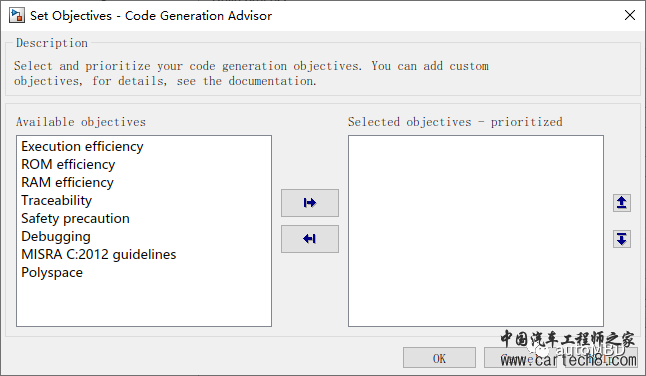Click inside the Selected objectives list box
The height and width of the screenshot is (376, 646).
[x=476, y=231]
